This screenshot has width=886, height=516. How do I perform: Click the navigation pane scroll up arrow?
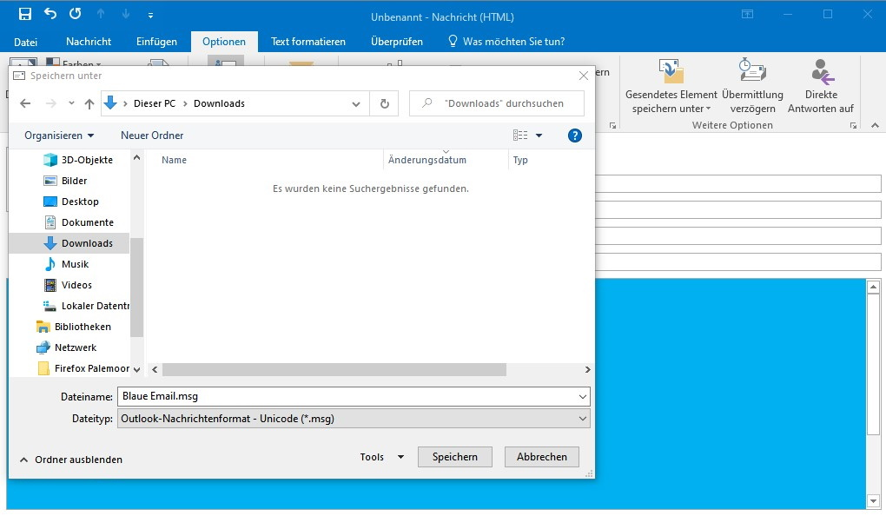tap(137, 158)
